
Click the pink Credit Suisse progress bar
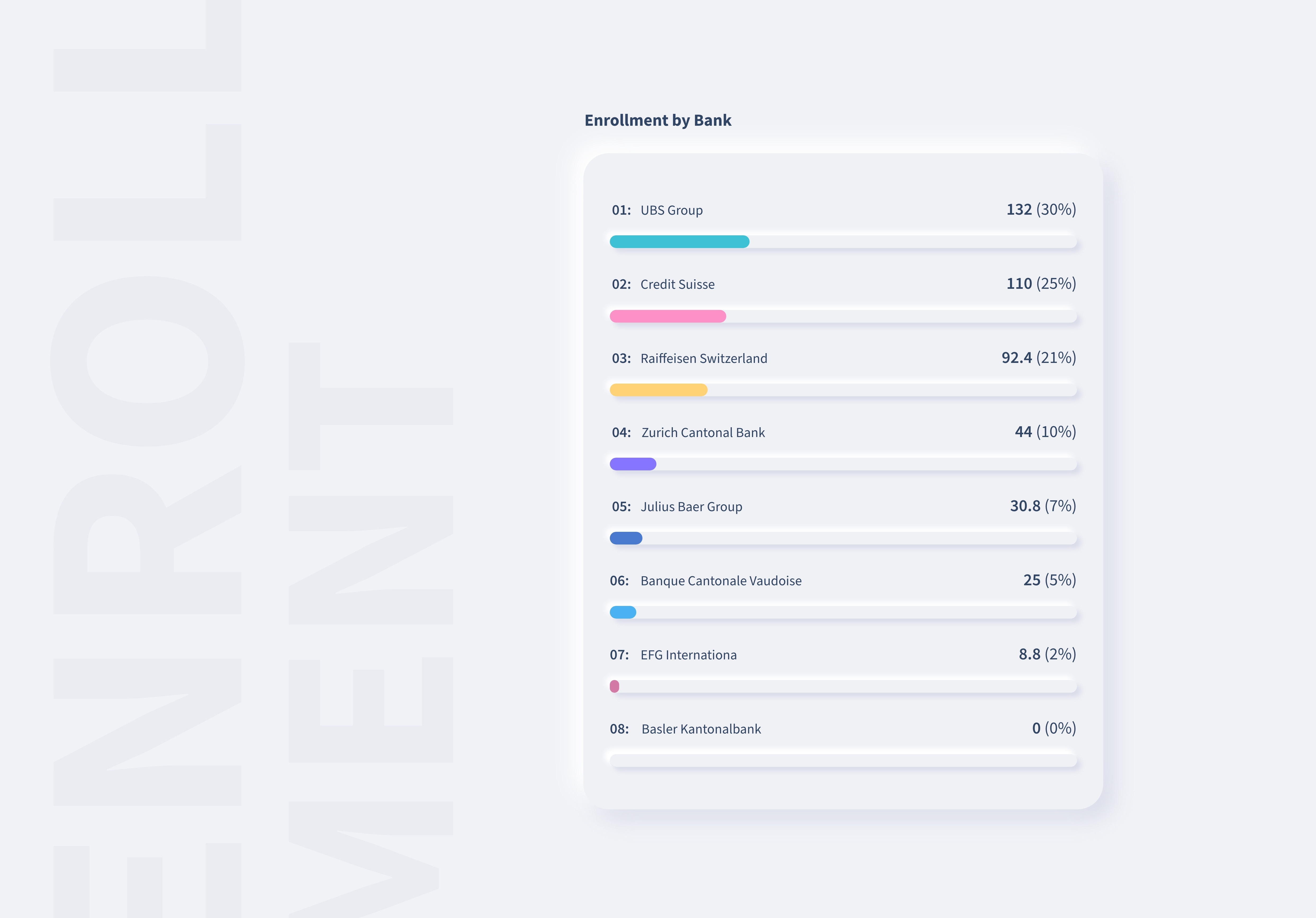pyautogui.click(x=668, y=316)
